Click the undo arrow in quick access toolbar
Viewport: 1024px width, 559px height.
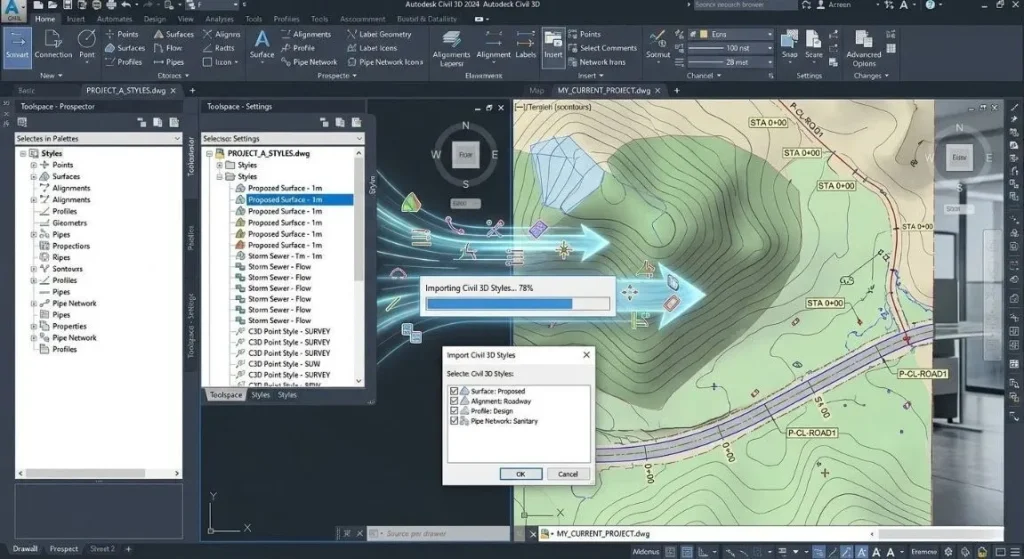[x=126, y=5]
